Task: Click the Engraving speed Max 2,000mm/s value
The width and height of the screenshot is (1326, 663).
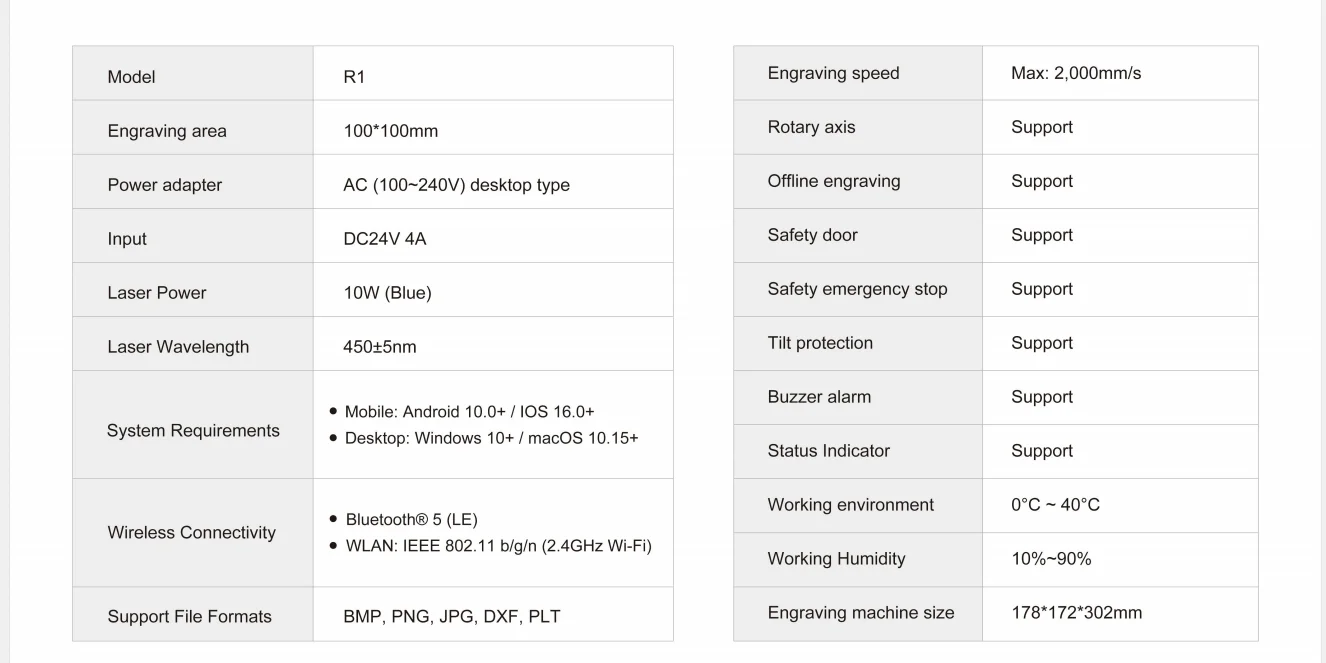Action: [x=1076, y=73]
